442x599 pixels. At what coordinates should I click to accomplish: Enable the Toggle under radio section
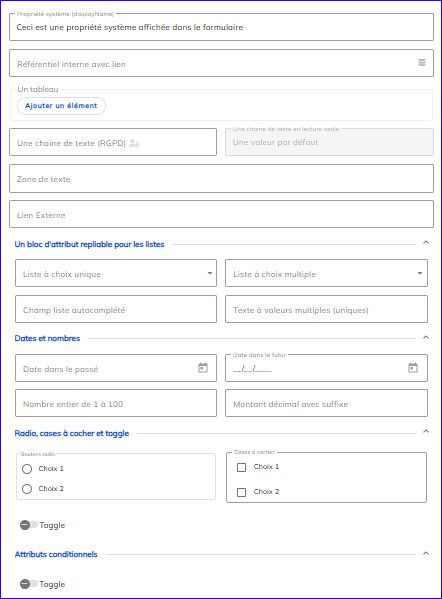29,525
